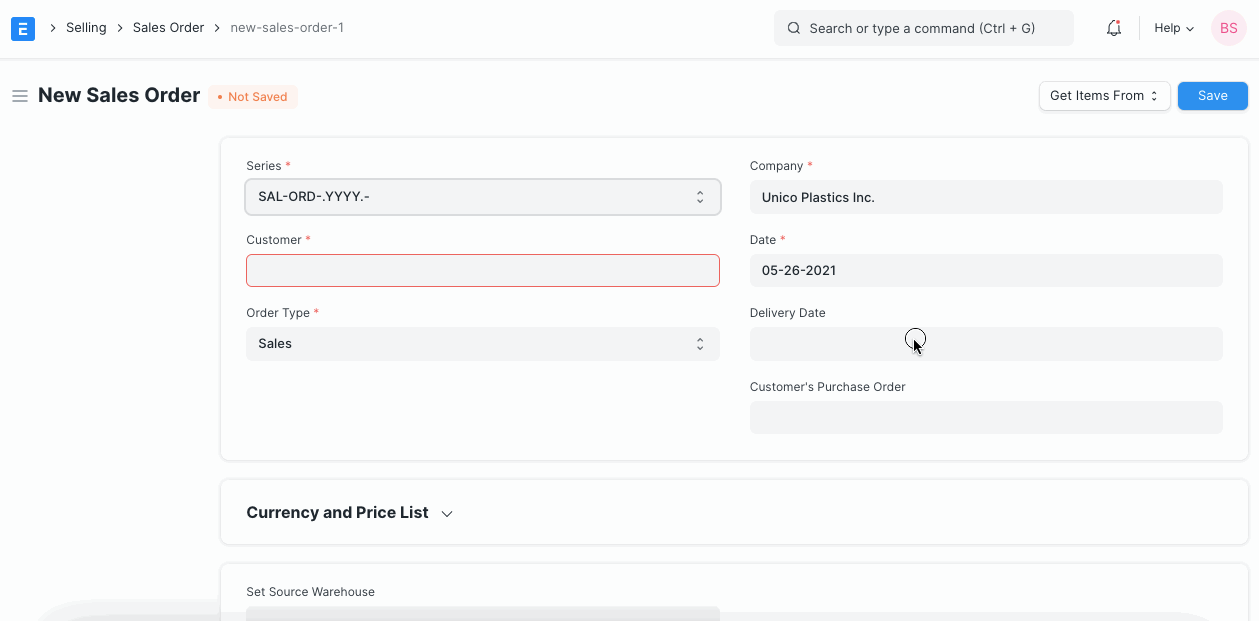Viewport: 1259px width, 621px height.
Task: Navigate to Selling via breadcrumb
Action: coord(86,27)
